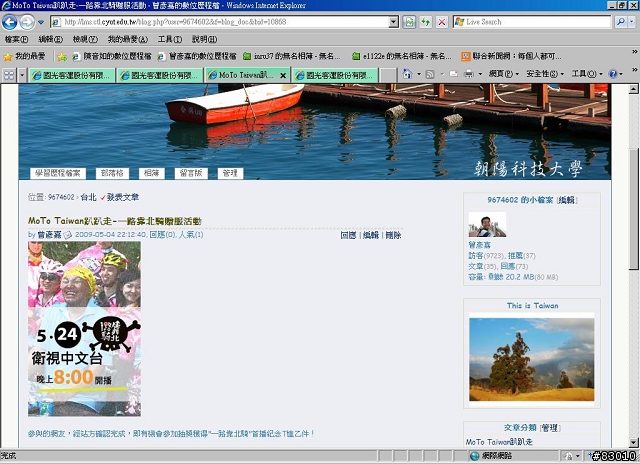Screen dimensions: 640x464
Task: Click the 台北 breadcrumb link
Action: pos(88,197)
